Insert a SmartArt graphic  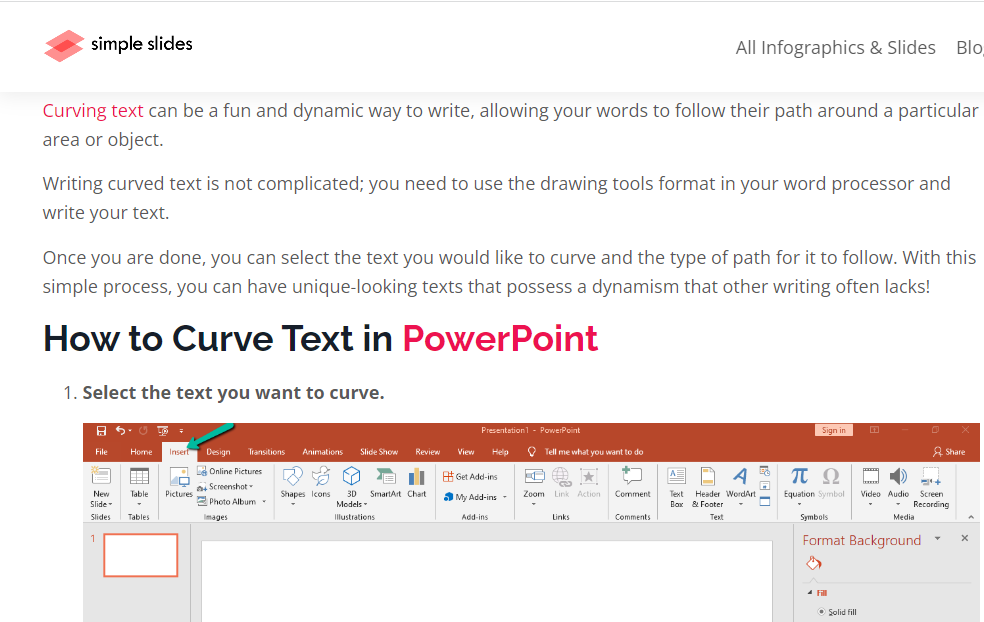click(x=385, y=482)
